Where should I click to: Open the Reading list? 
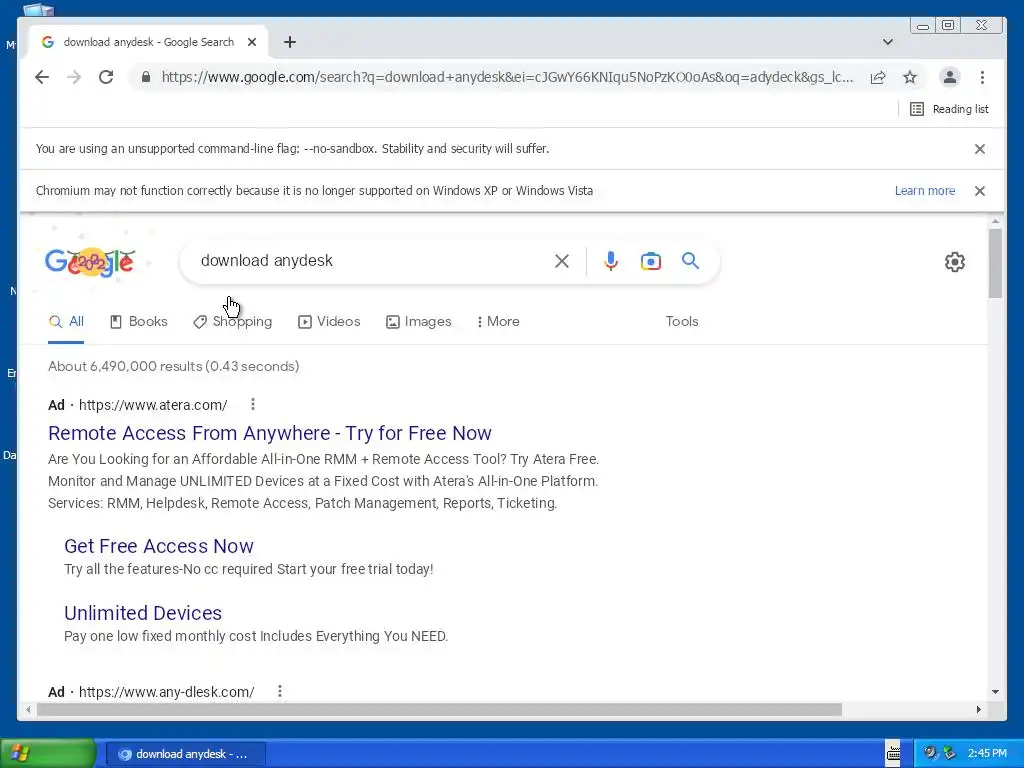tap(949, 109)
